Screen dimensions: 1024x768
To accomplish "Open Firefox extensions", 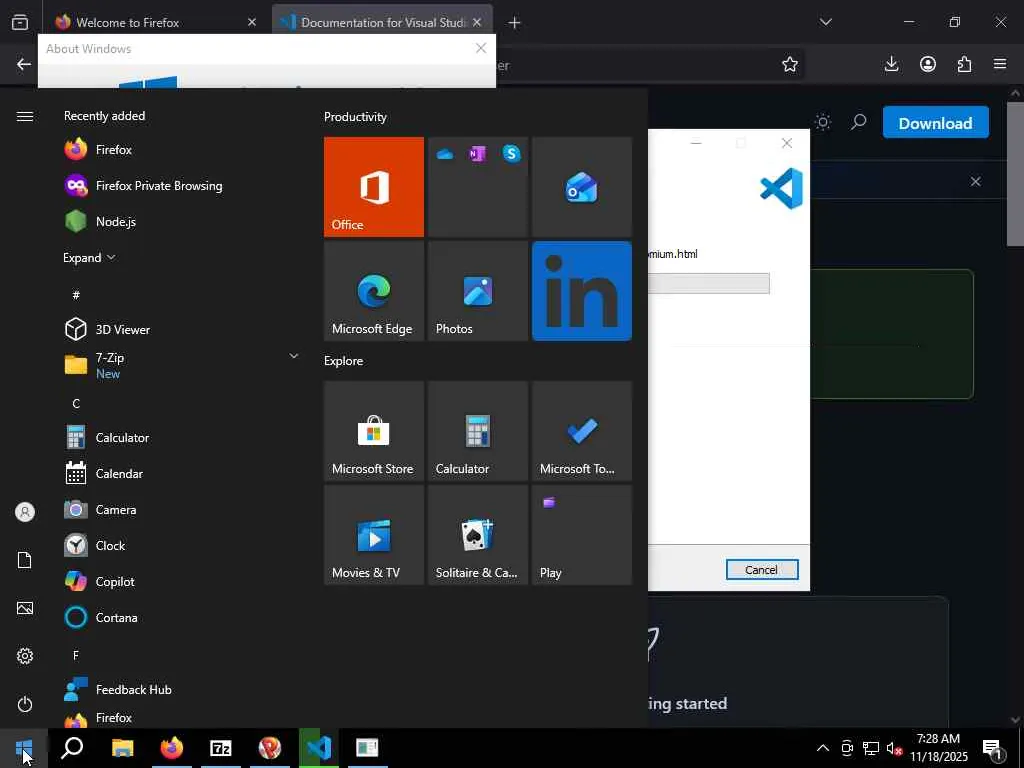I will (964, 64).
